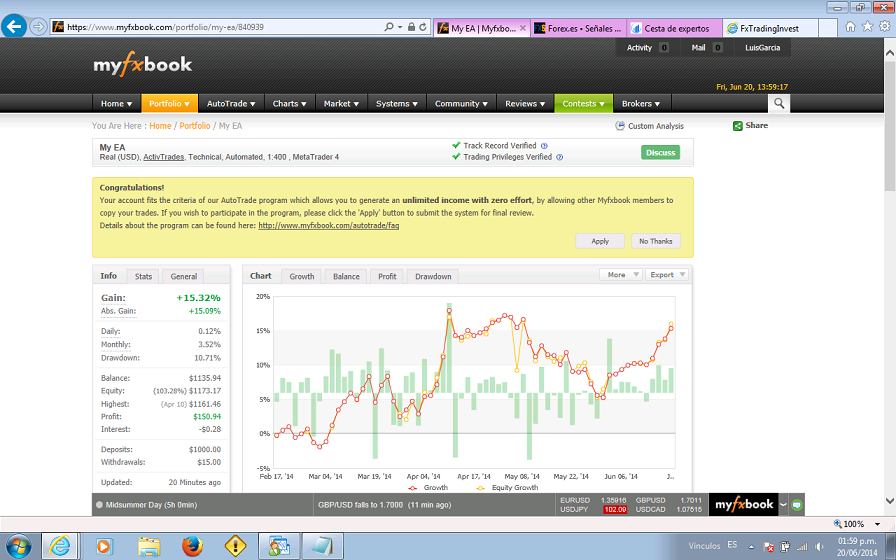Click the site search magnifier icon
896x560 pixels.
click(x=779, y=103)
